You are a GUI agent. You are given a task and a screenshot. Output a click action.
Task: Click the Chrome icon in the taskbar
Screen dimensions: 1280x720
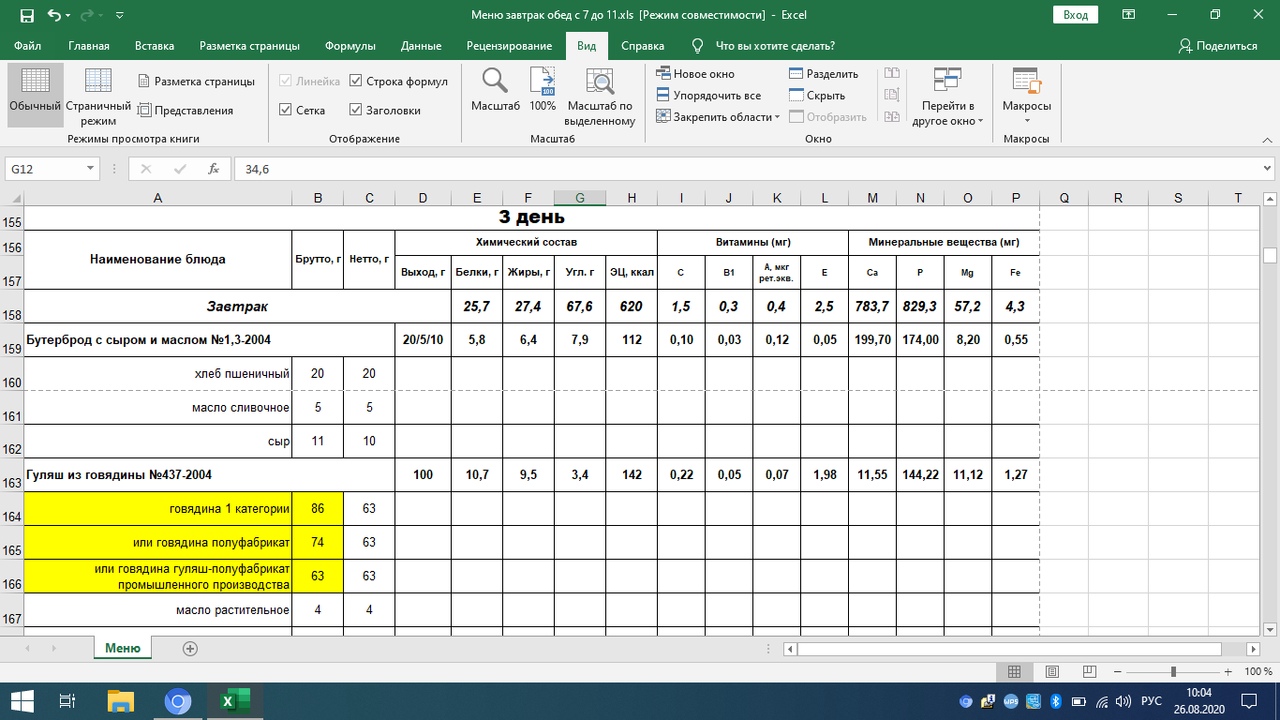click(177, 701)
